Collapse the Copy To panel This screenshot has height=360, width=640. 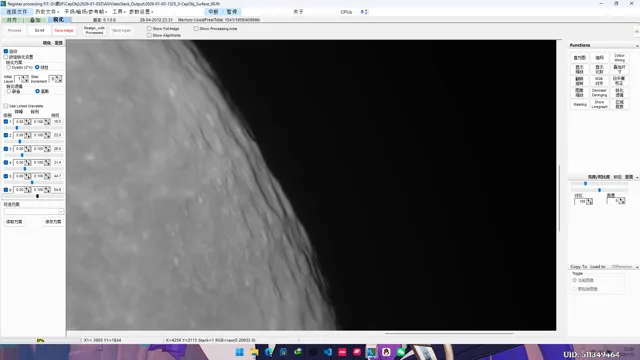click(637, 267)
